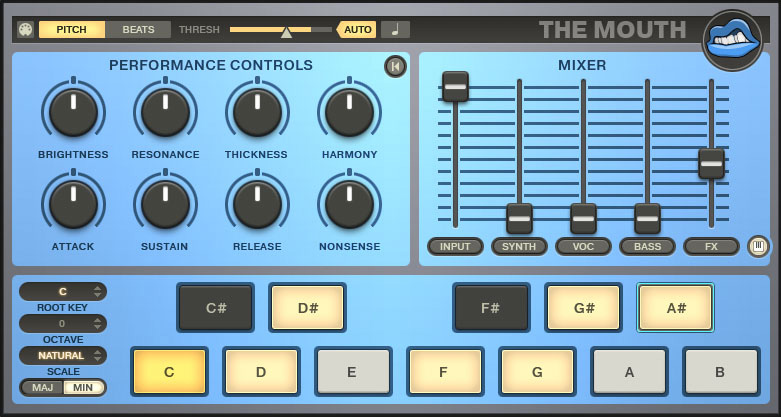The height and width of the screenshot is (417, 781).
Task: Toggle the D note pad
Action: [261, 372]
